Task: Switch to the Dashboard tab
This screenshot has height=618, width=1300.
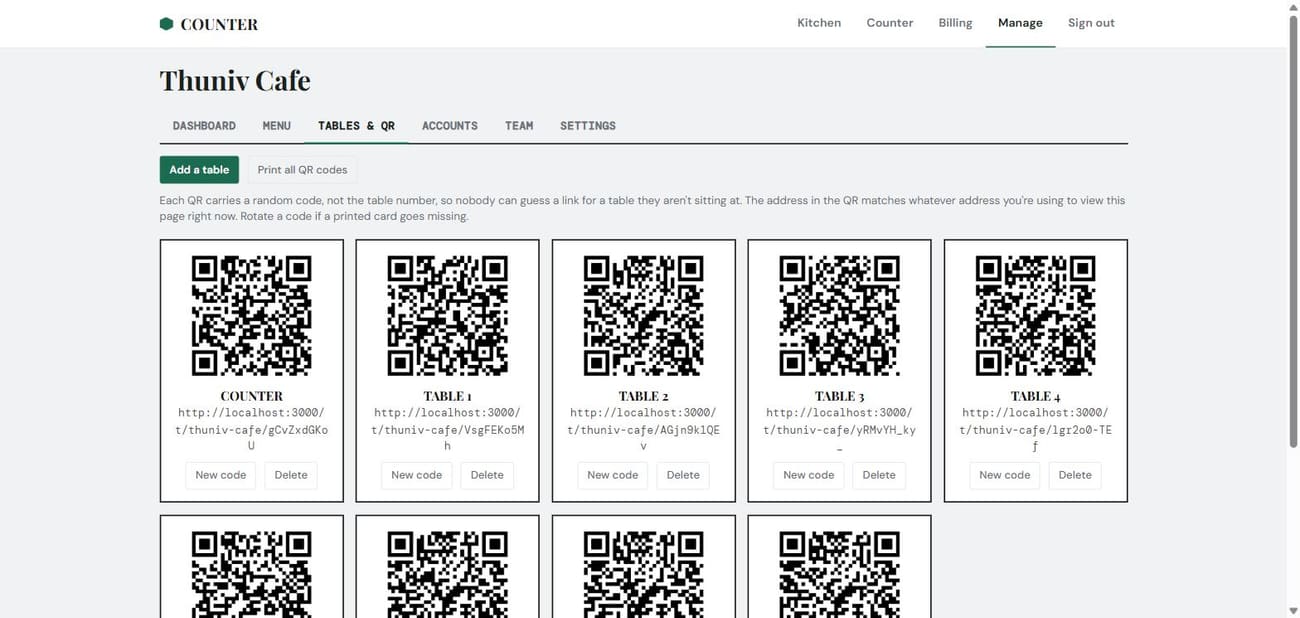Action: click(x=204, y=126)
